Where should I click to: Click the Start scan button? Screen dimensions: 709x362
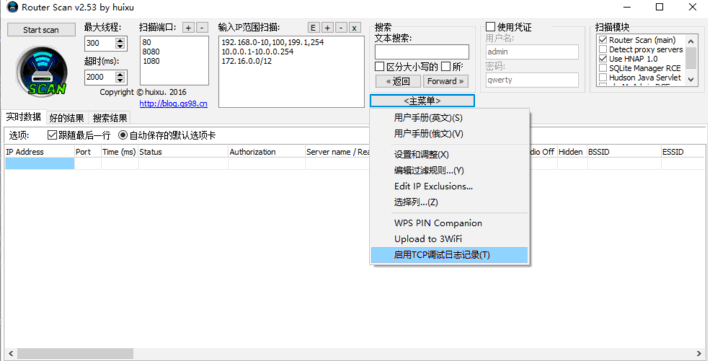tap(41, 30)
